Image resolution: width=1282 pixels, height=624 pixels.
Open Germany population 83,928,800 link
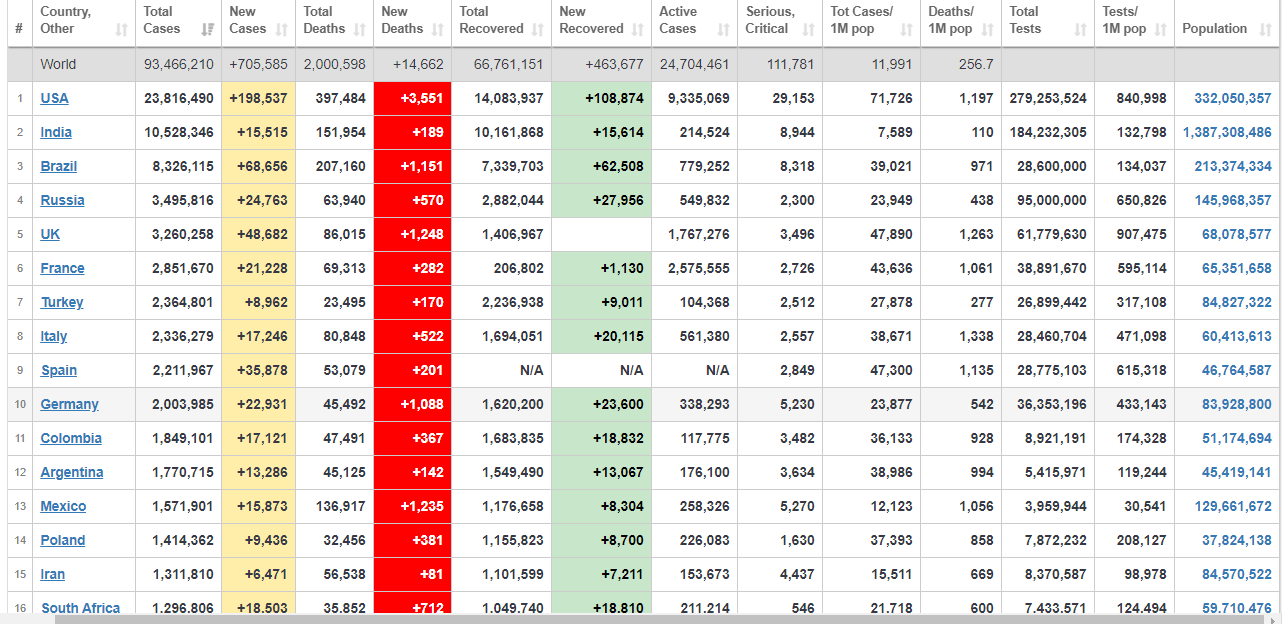[1237, 404]
